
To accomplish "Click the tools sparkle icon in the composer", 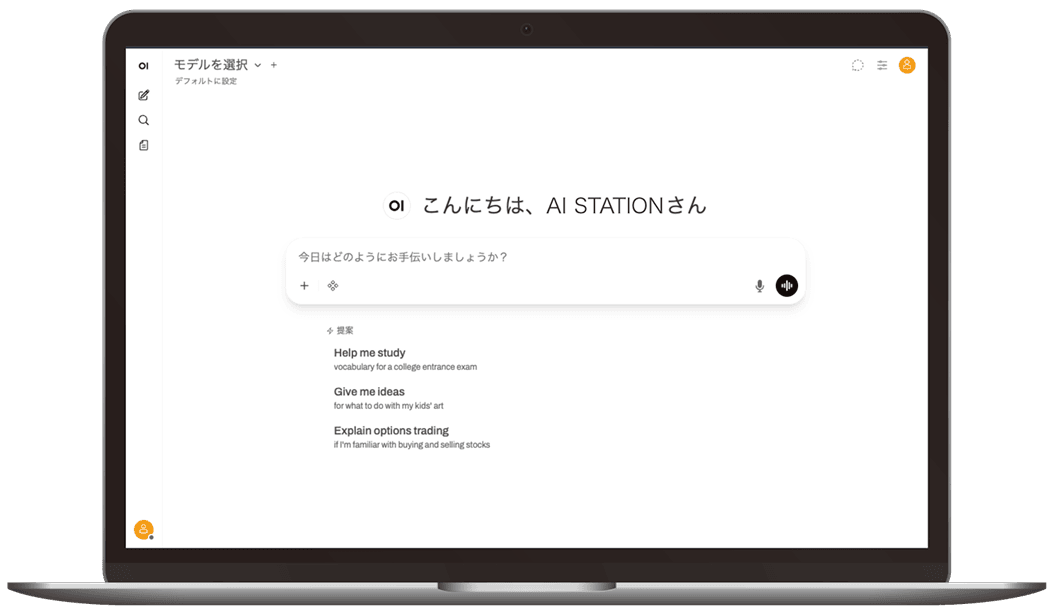I will [x=332, y=285].
